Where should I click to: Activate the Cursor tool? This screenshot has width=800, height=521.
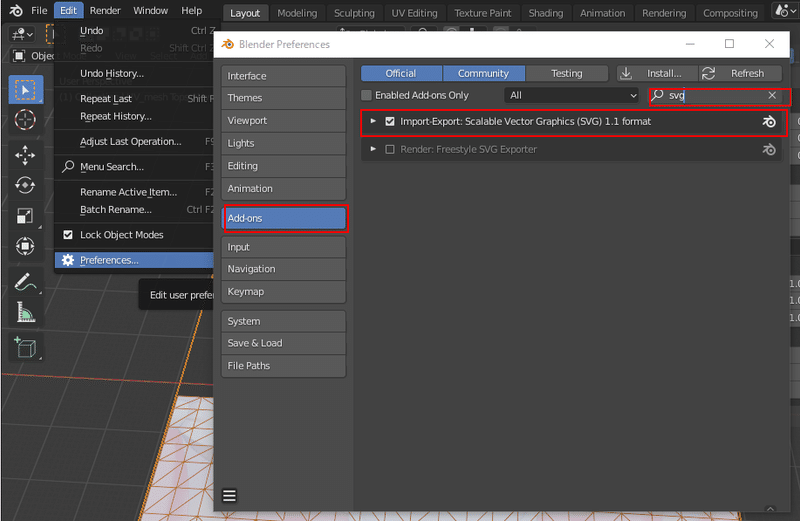tap(25, 120)
